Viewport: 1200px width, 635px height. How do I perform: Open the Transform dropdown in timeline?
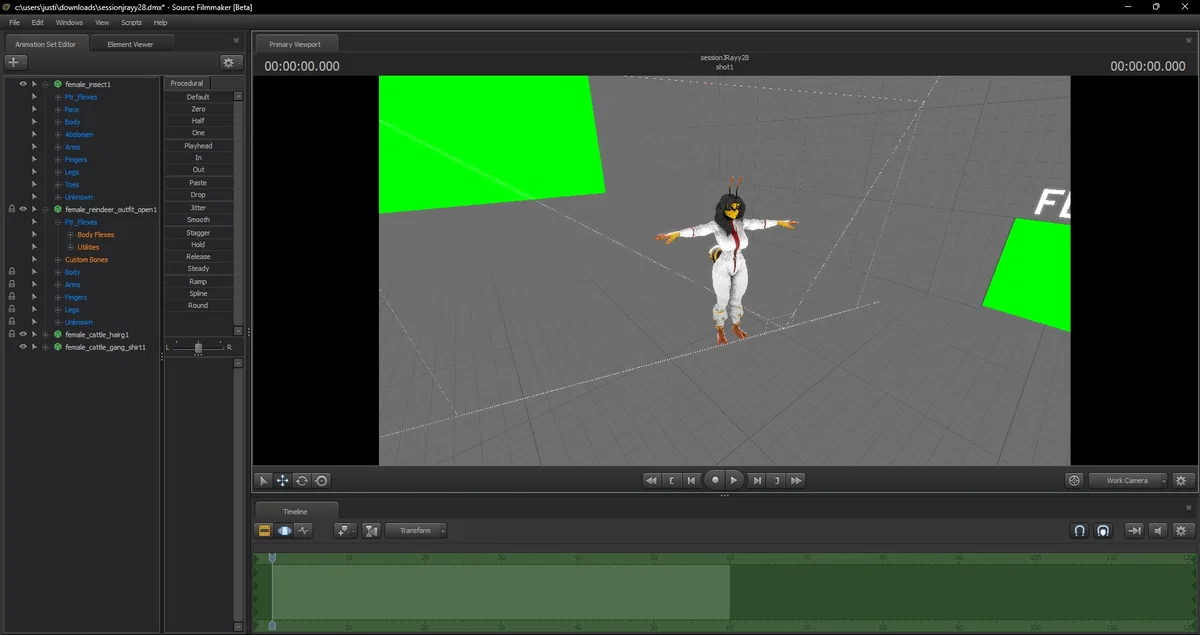coord(417,531)
